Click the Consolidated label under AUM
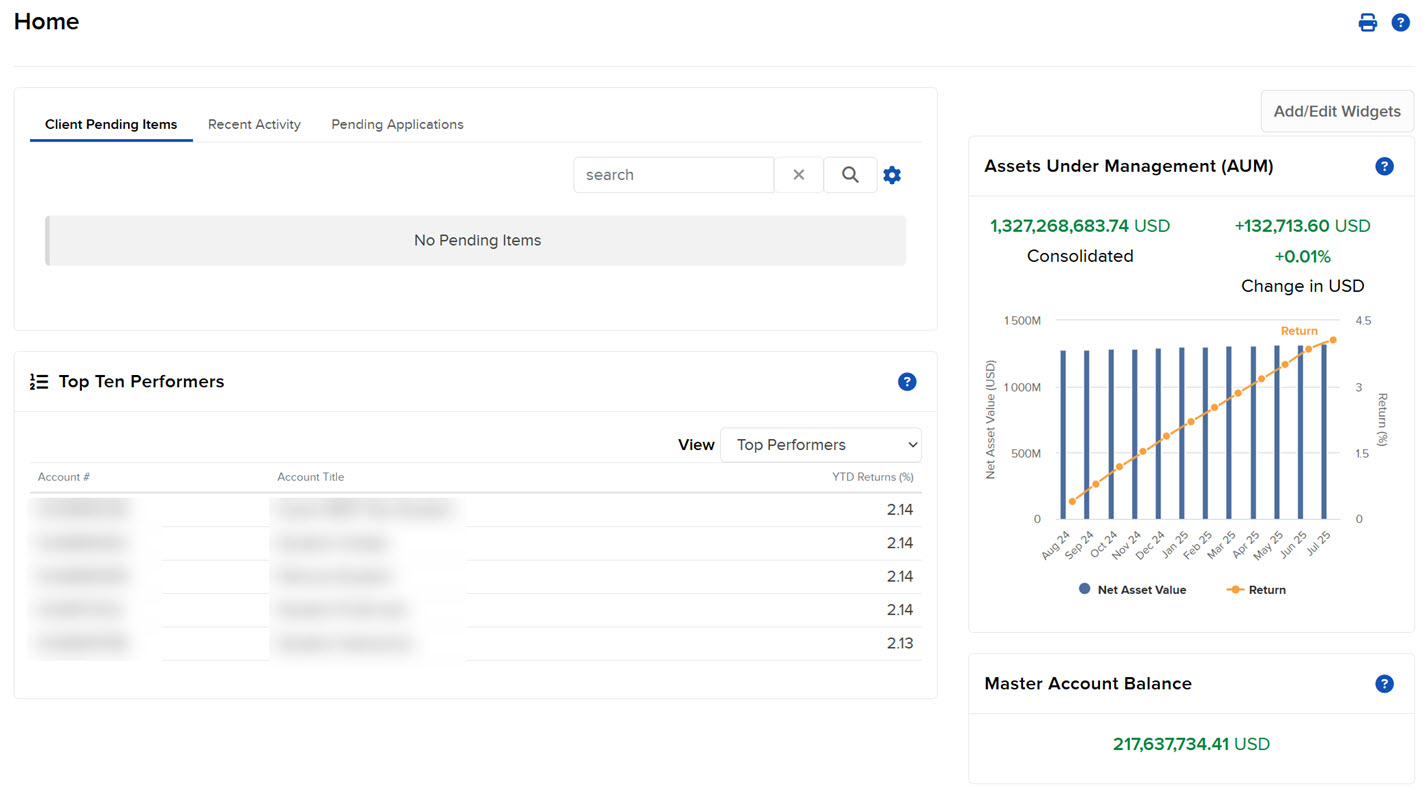Screen dimensions: 1428x793 (x=1080, y=256)
